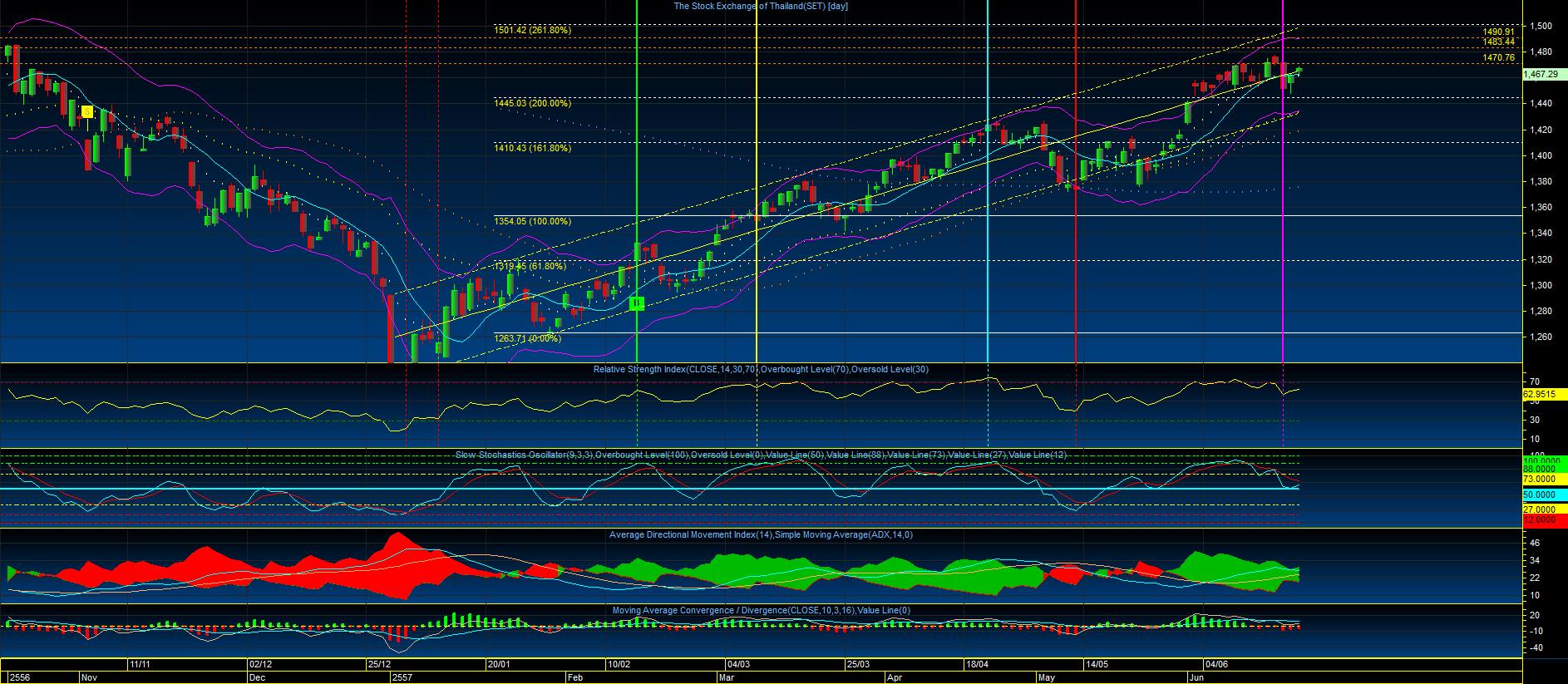Click the 18/04 date label on time axis
1568x684 pixels.
[977, 665]
